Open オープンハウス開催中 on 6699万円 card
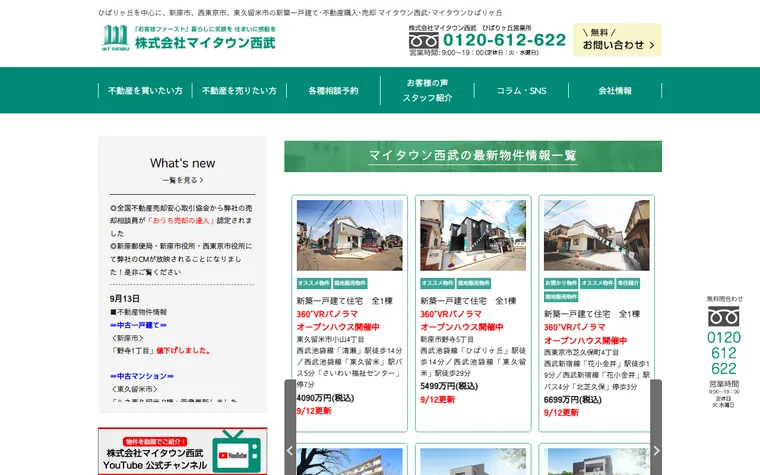Viewport: 760px width, 475px height. 586,340
